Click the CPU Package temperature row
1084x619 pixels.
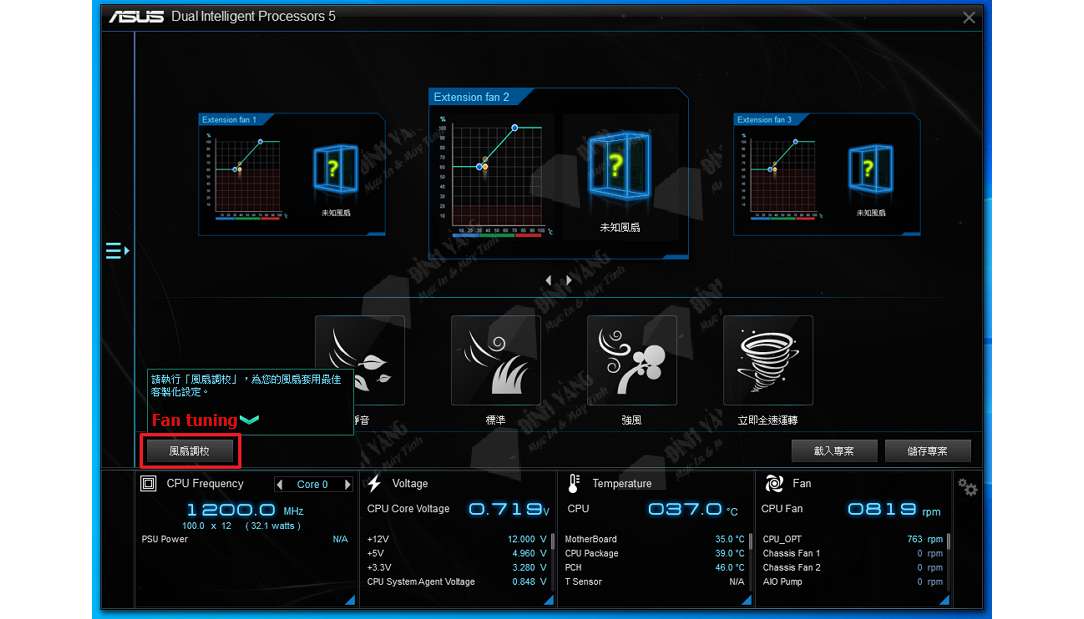655,553
